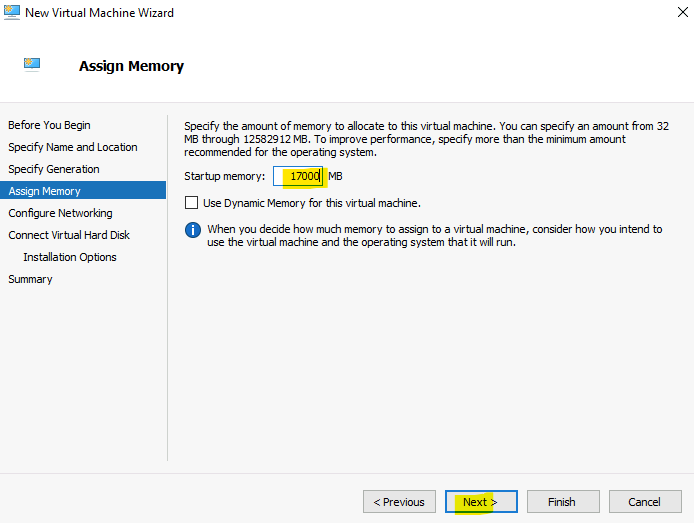
Task: Click the Use Dynamic Memory label text
Action: tap(312, 203)
